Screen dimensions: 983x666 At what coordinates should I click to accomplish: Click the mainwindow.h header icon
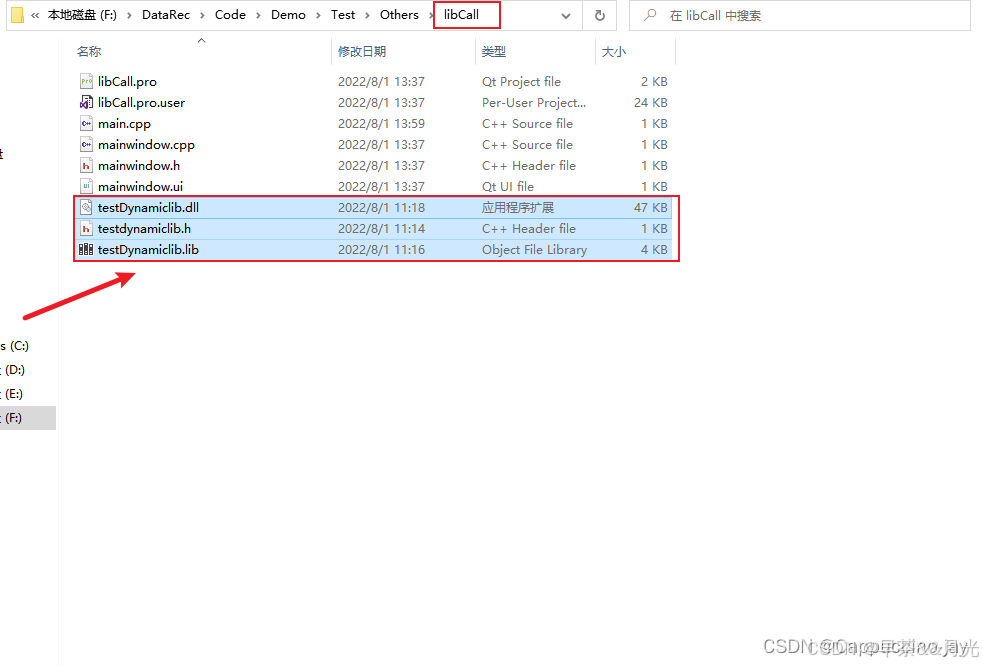pos(86,166)
